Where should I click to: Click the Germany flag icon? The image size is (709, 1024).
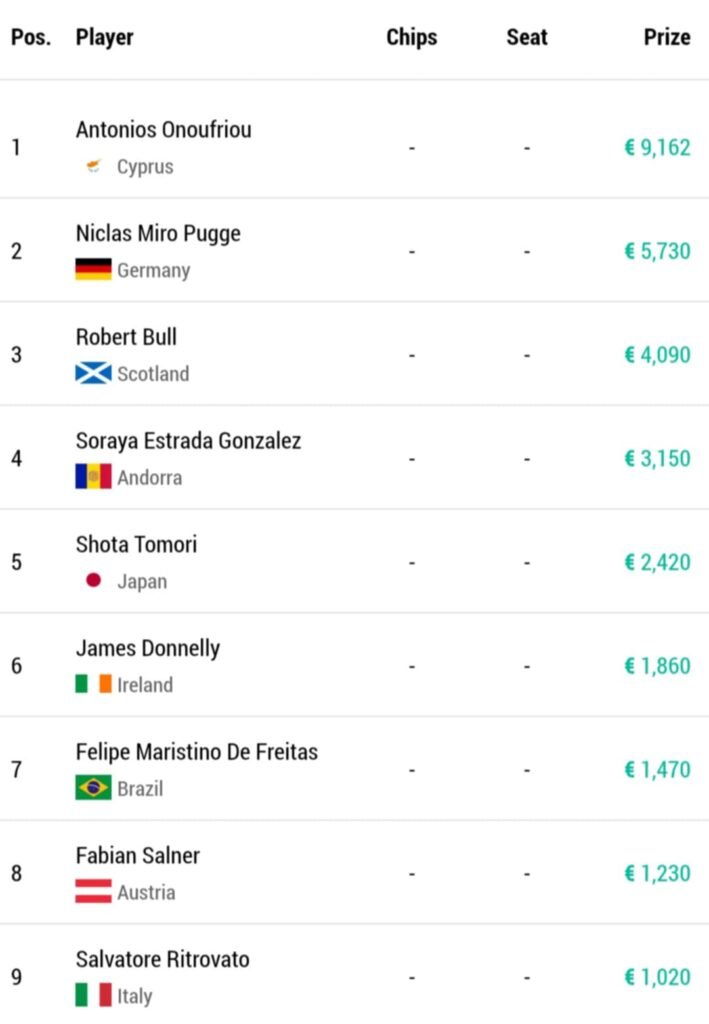(93, 270)
